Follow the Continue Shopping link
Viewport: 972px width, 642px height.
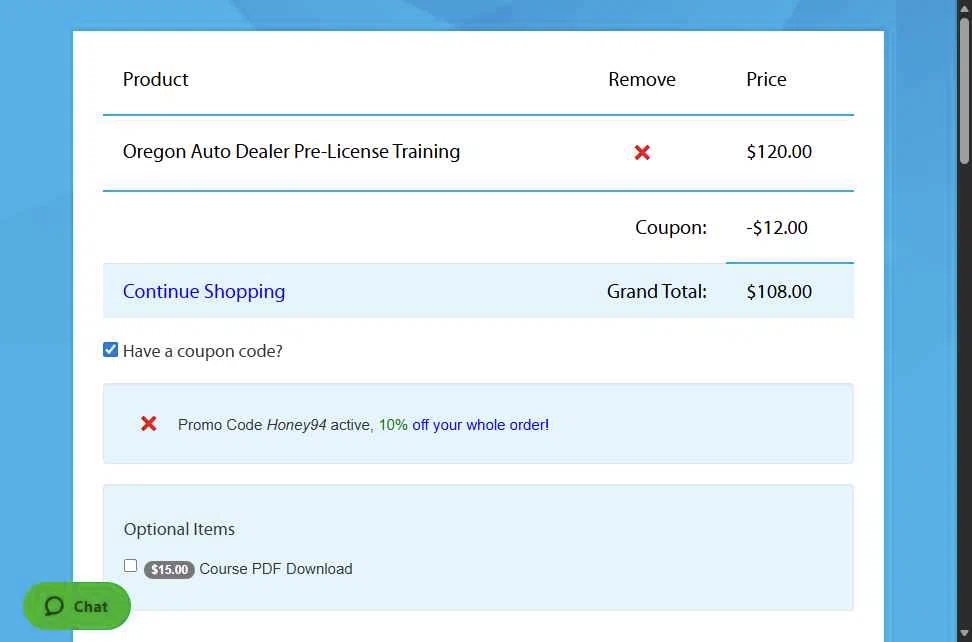[204, 291]
